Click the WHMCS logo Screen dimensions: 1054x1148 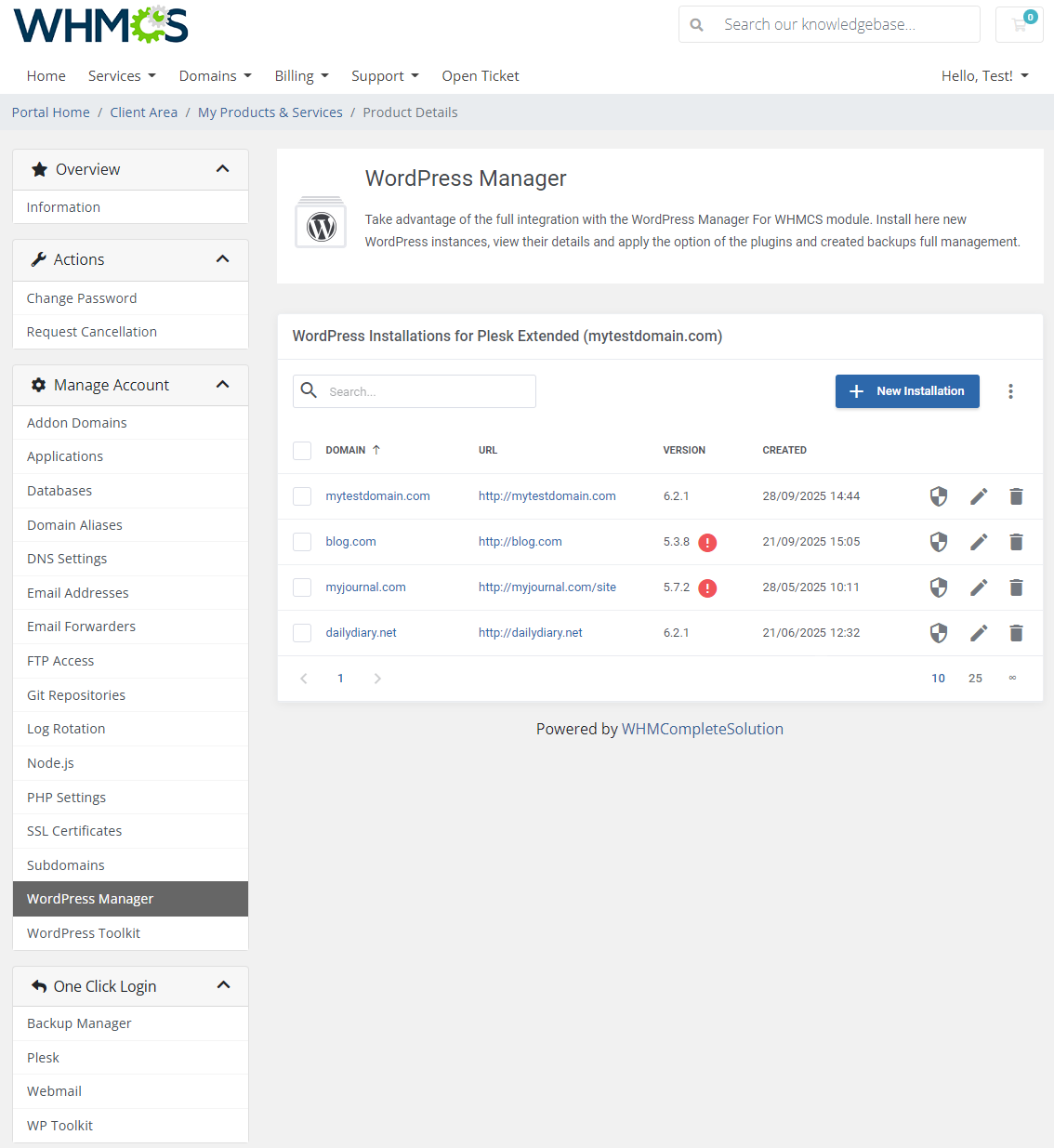[99, 25]
